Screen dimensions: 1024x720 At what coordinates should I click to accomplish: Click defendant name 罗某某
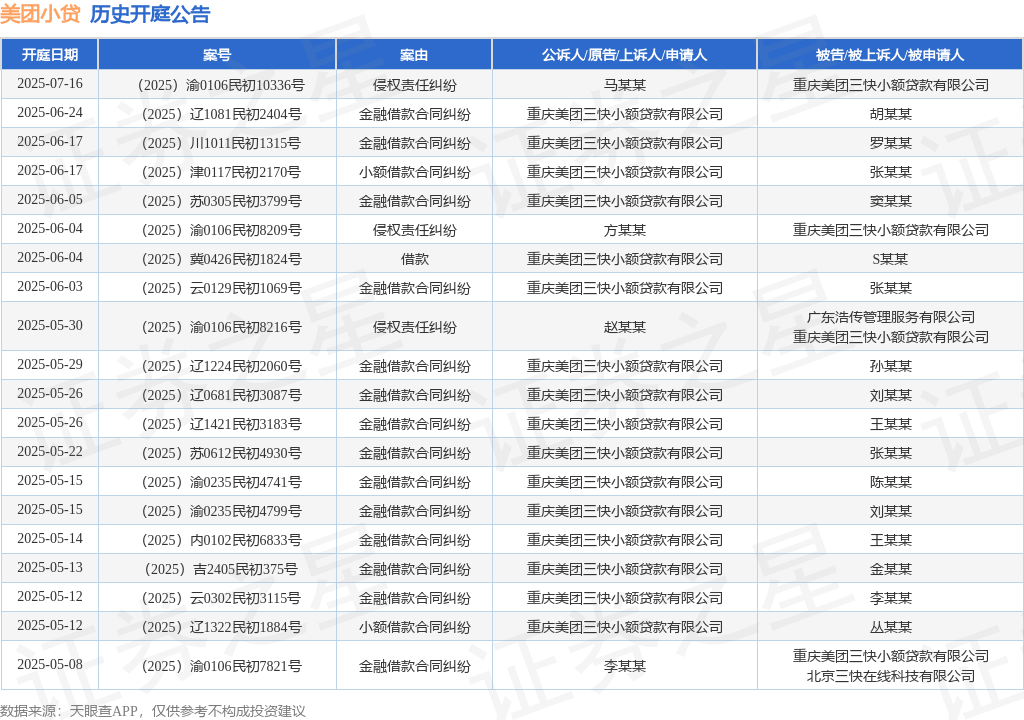(x=890, y=143)
